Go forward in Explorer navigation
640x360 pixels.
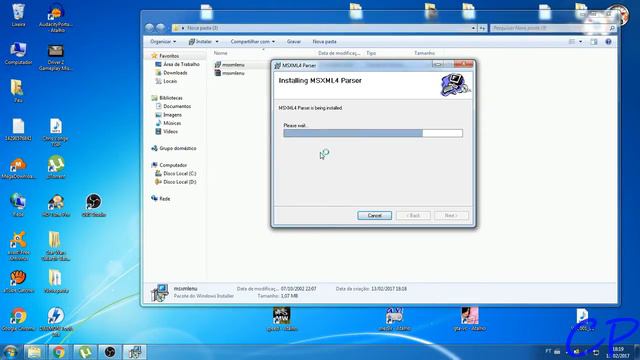[x=161, y=28]
